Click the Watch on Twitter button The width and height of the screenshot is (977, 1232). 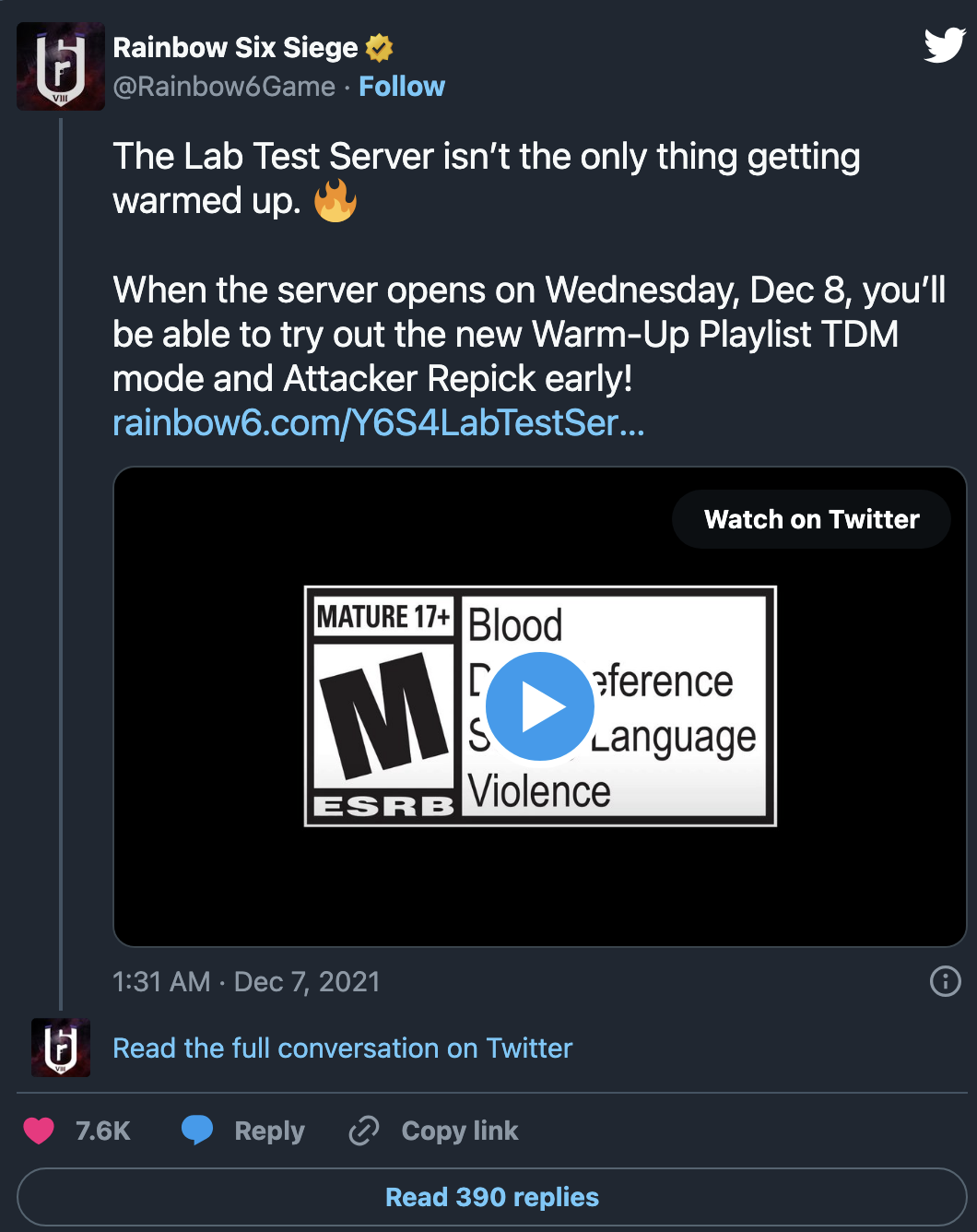click(x=811, y=519)
